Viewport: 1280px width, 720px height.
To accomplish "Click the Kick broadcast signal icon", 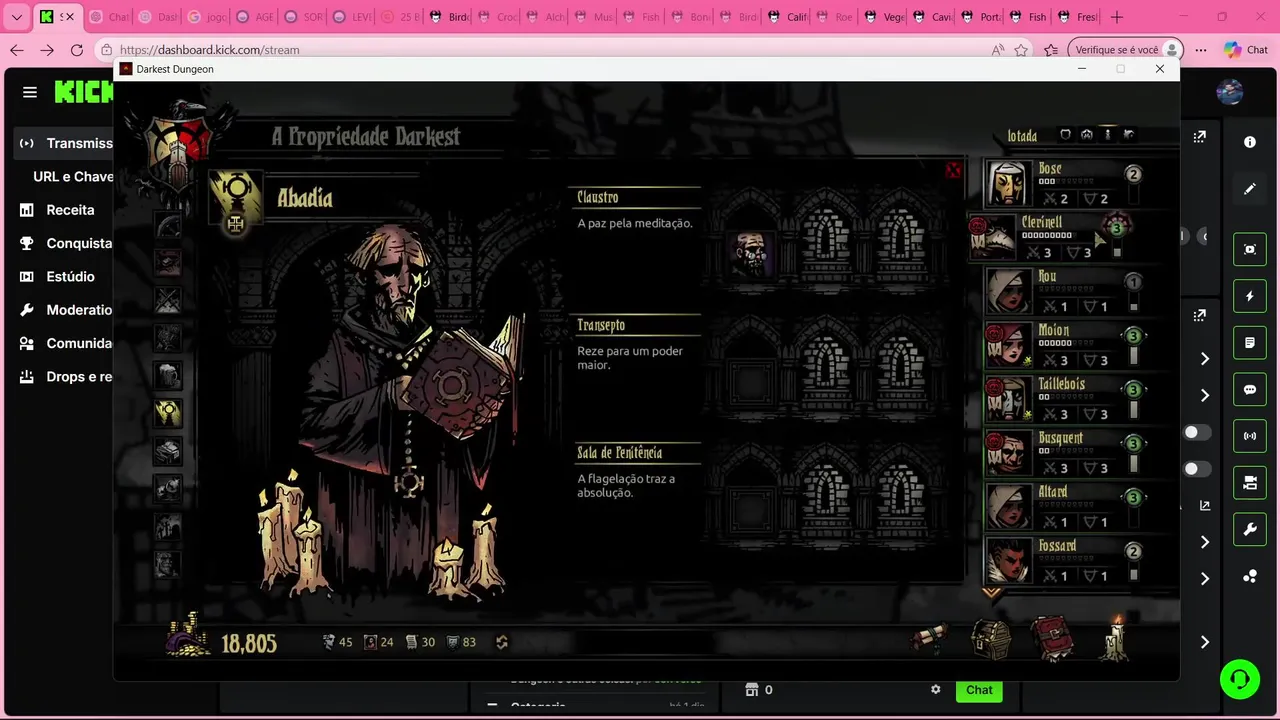I will point(1250,436).
